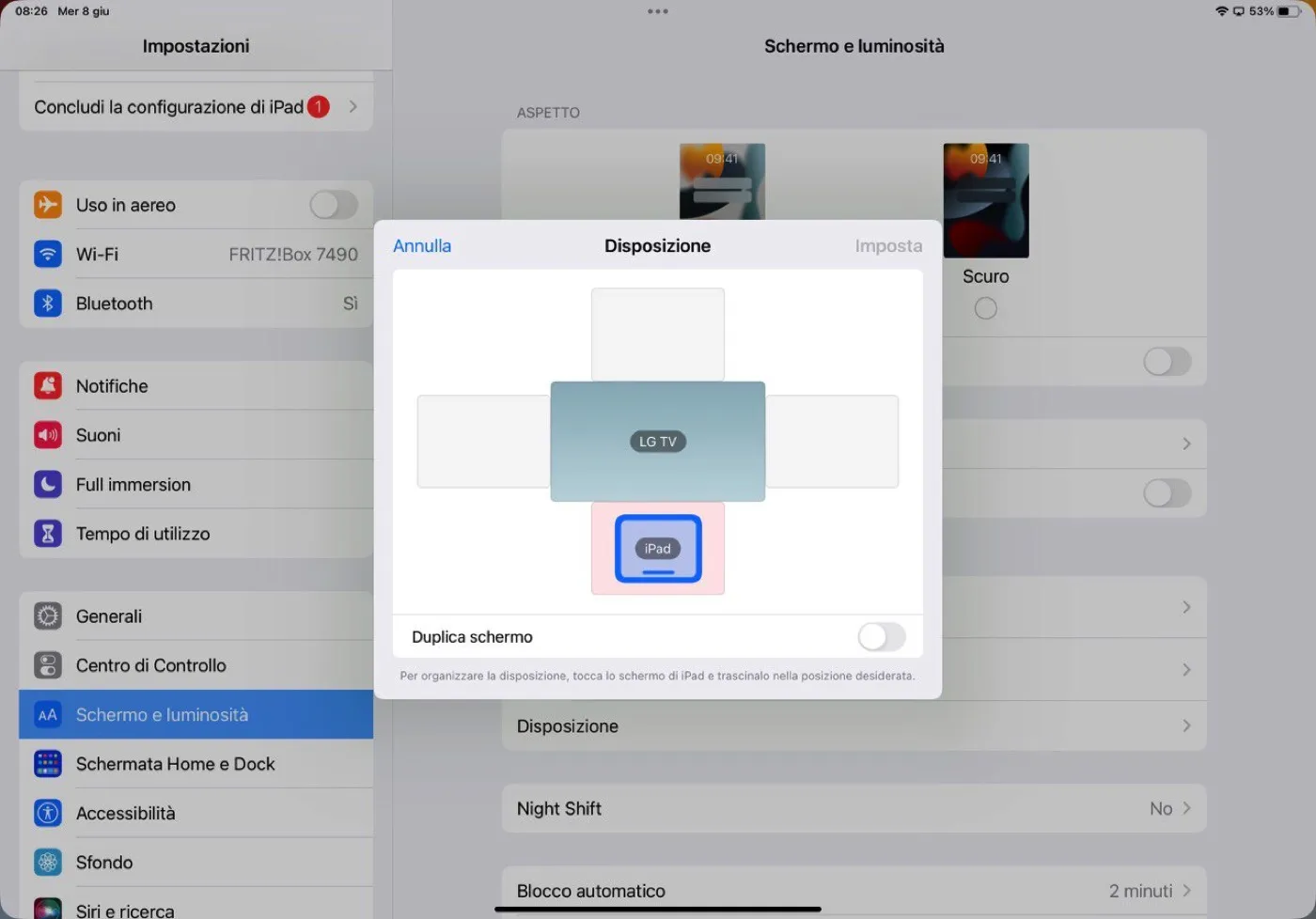This screenshot has height=919, width=1316.
Task: Select the Scuro appearance radio button
Action: (985, 307)
